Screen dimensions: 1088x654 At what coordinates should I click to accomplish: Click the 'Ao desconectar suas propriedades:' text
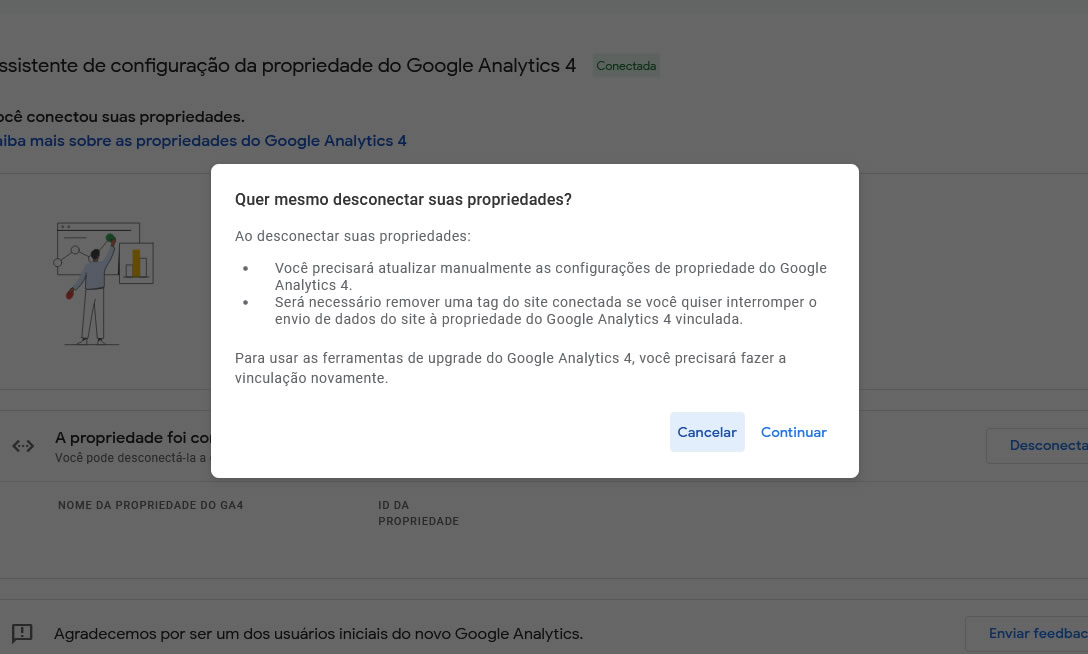click(352, 236)
